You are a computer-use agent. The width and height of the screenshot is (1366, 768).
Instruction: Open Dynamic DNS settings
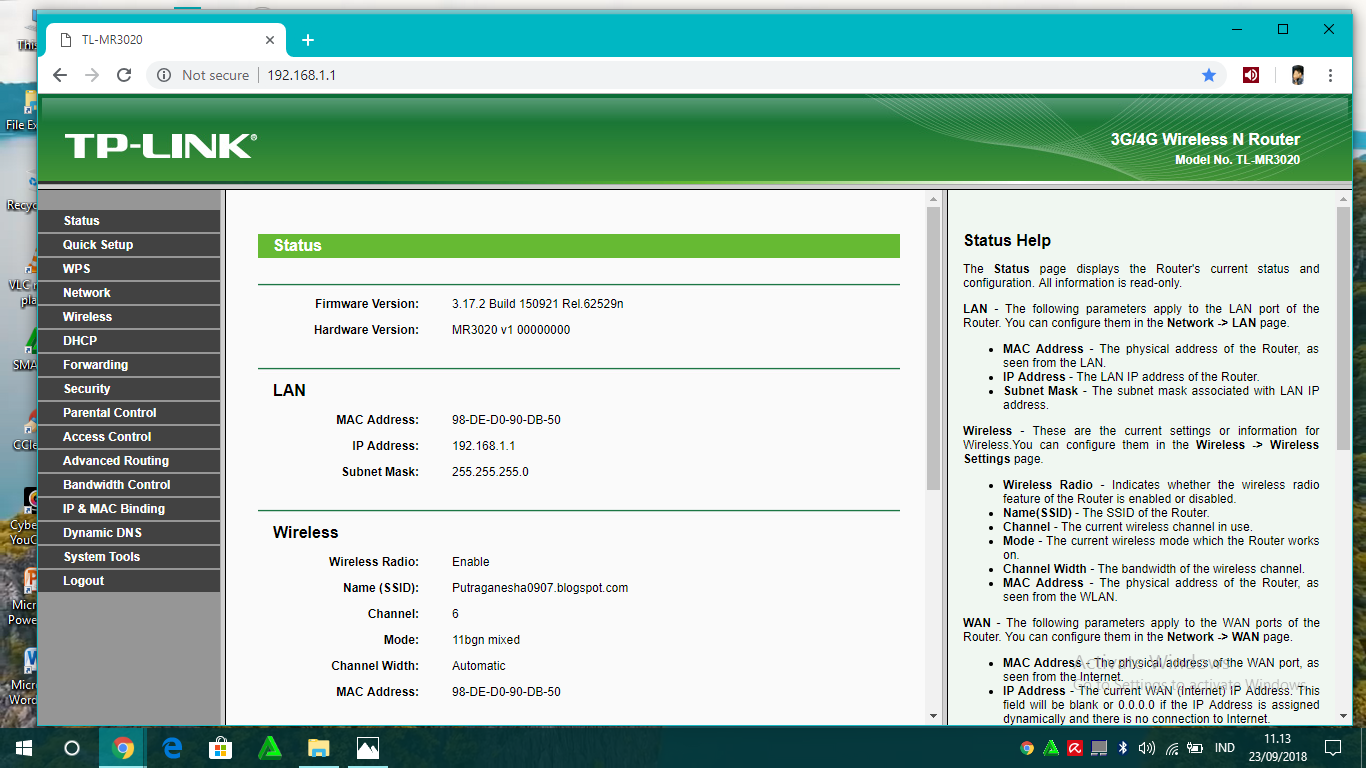click(128, 533)
